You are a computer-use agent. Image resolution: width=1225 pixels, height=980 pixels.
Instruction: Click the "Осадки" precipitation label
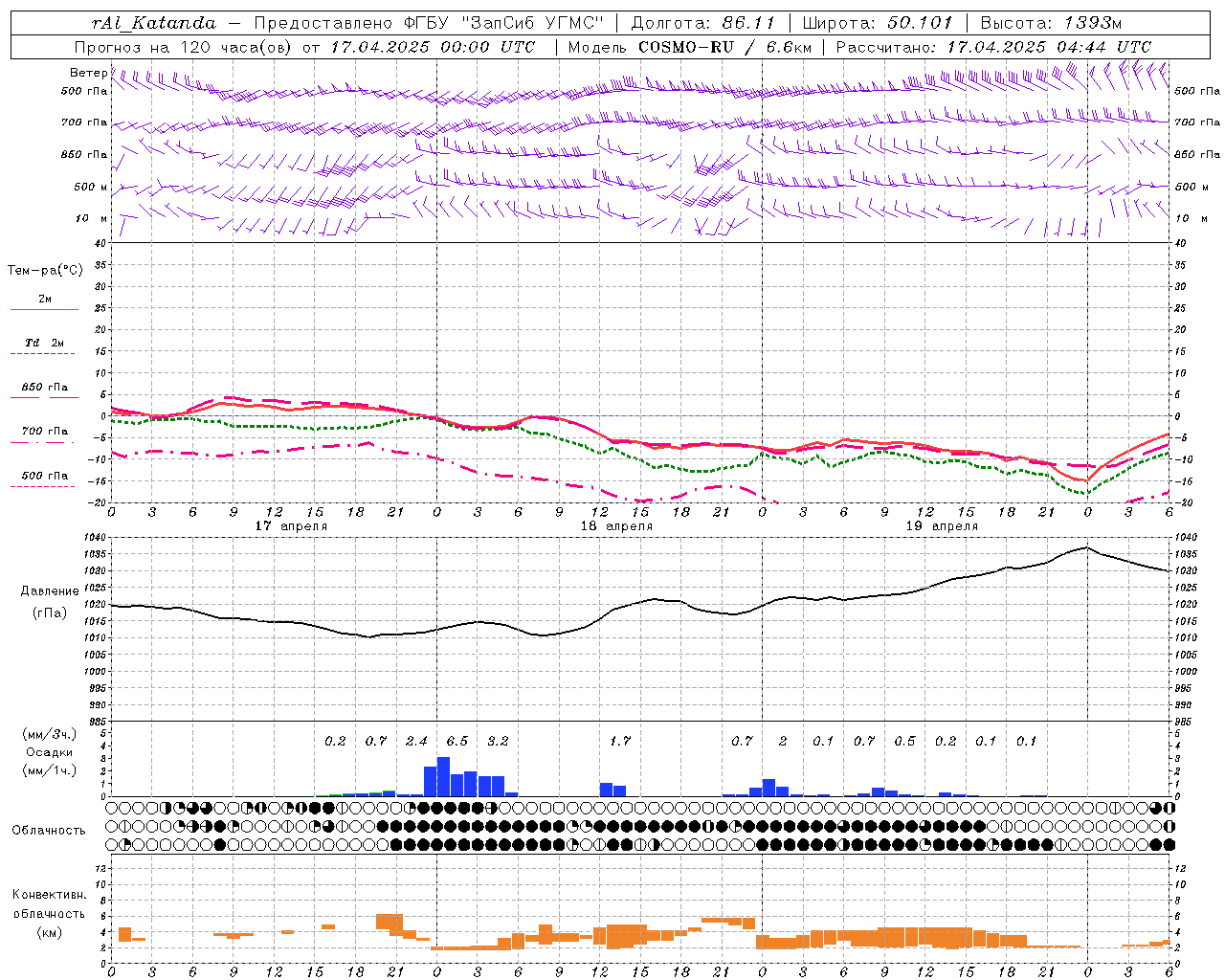[49, 752]
